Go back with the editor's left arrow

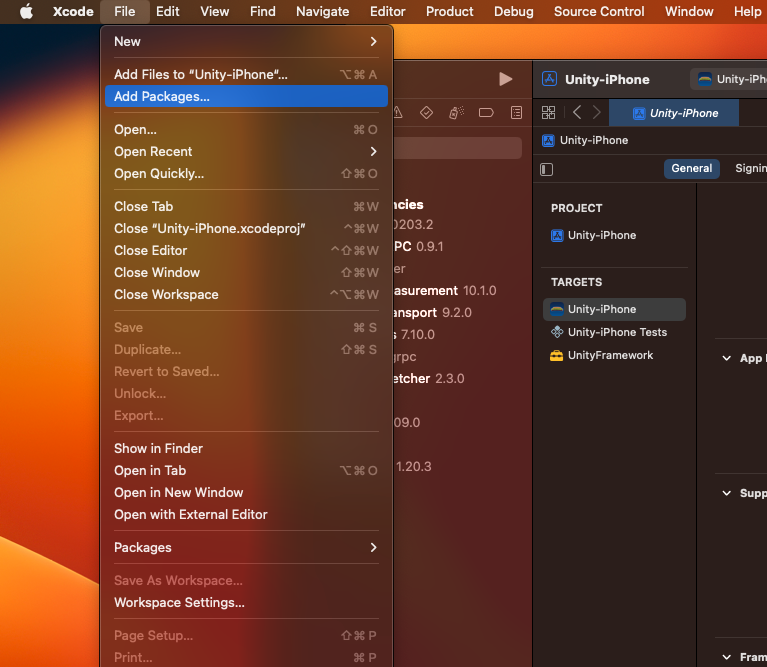pyautogui.click(x=576, y=113)
